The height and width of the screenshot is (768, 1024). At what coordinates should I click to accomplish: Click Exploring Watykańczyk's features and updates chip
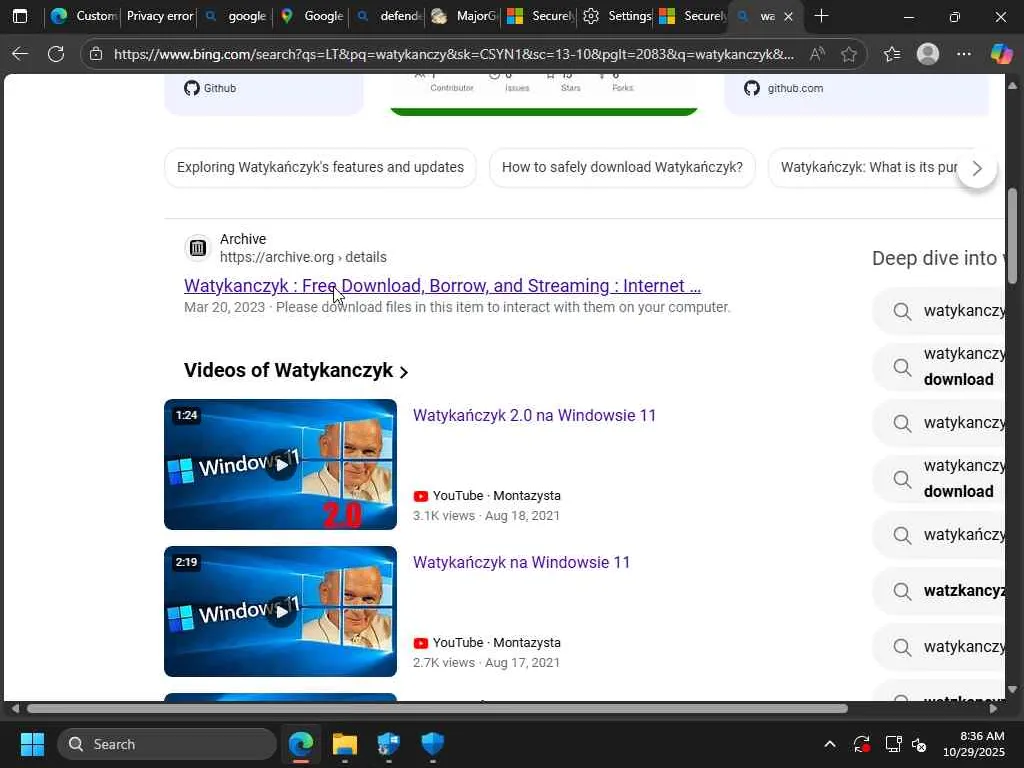pyautogui.click(x=320, y=168)
